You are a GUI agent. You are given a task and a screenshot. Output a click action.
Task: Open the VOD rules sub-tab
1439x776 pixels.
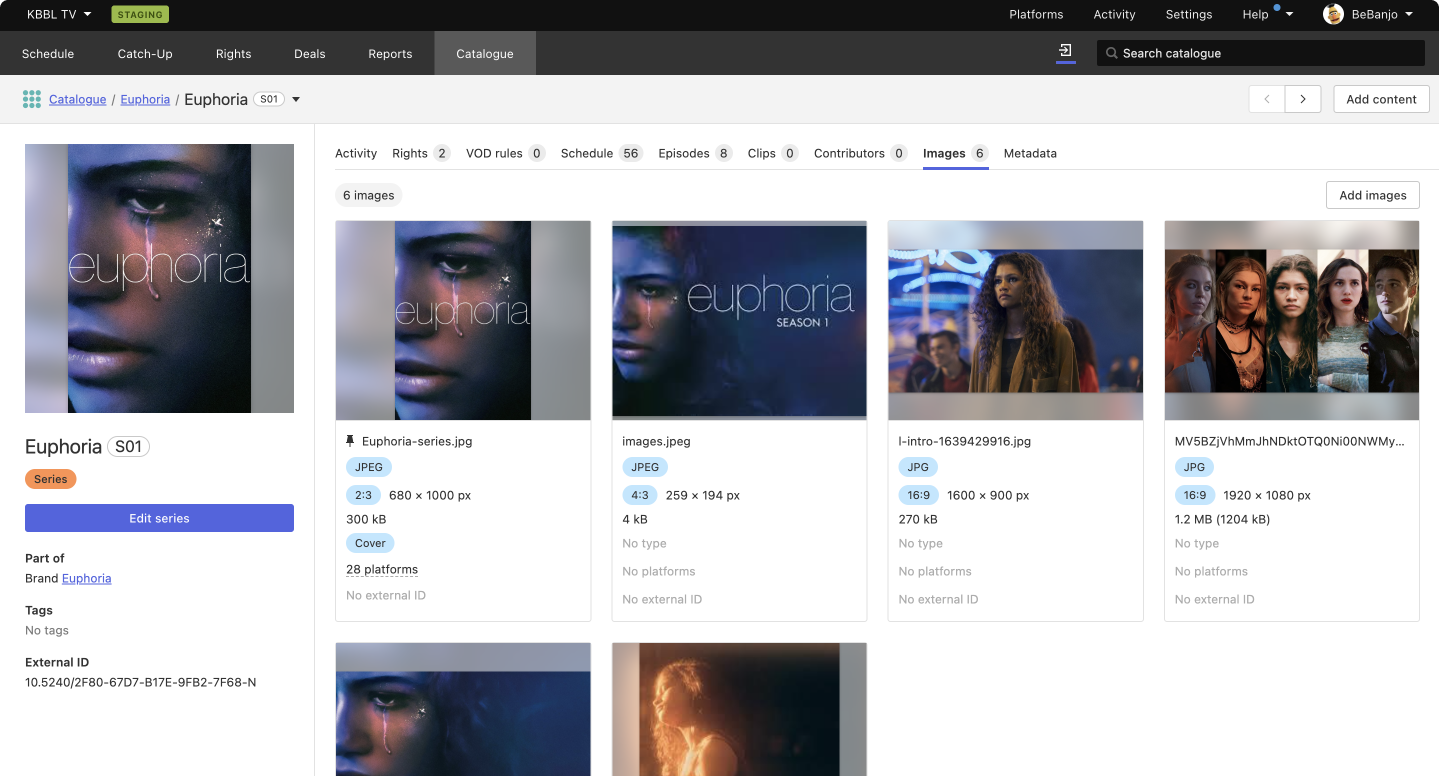click(505, 153)
